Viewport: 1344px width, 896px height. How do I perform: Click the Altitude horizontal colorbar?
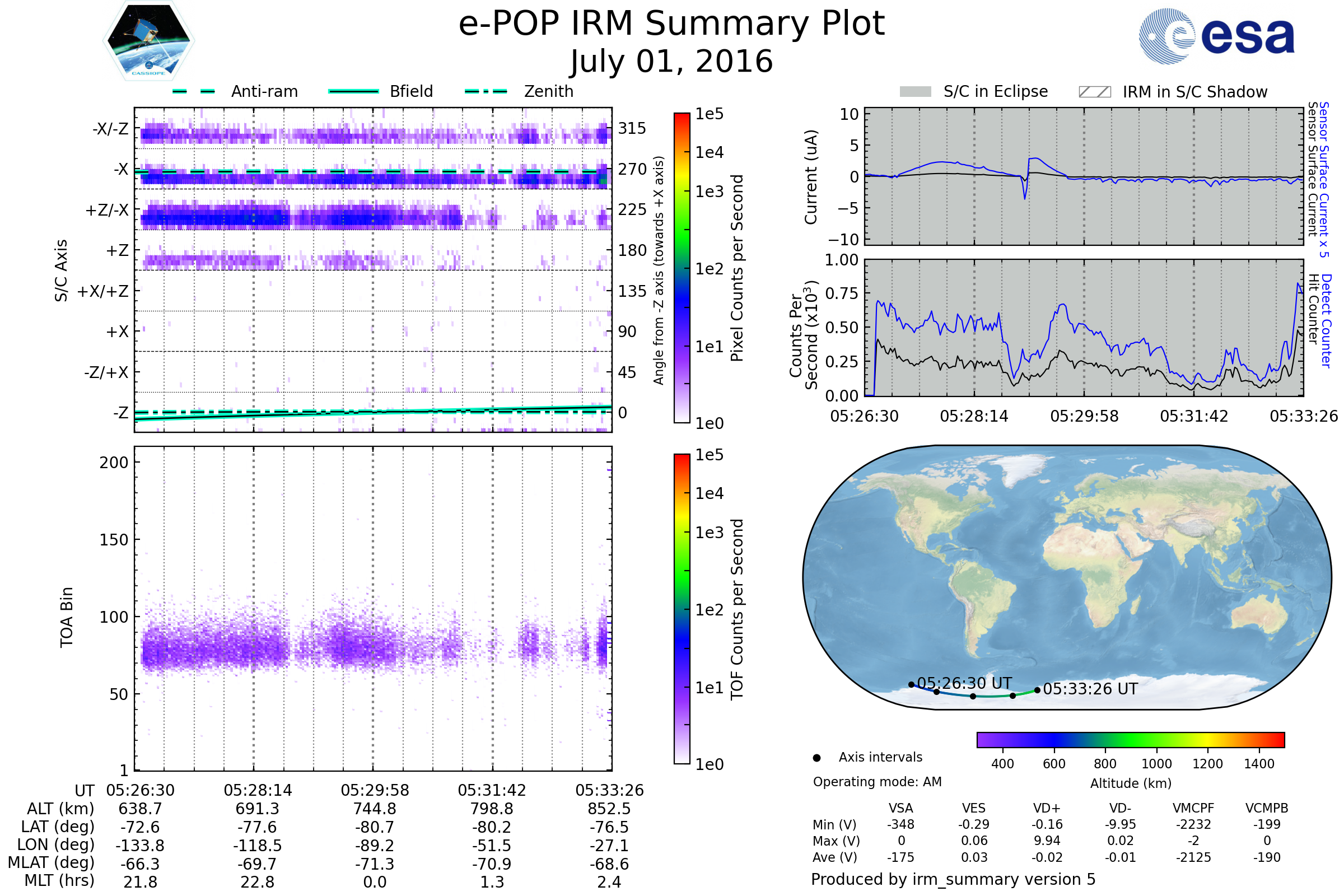[1130, 739]
